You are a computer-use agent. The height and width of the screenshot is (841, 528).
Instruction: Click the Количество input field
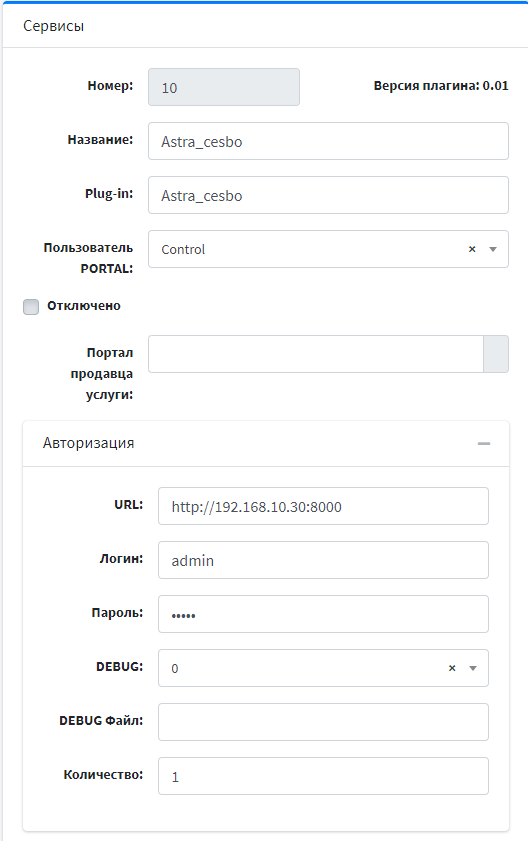pos(323,776)
